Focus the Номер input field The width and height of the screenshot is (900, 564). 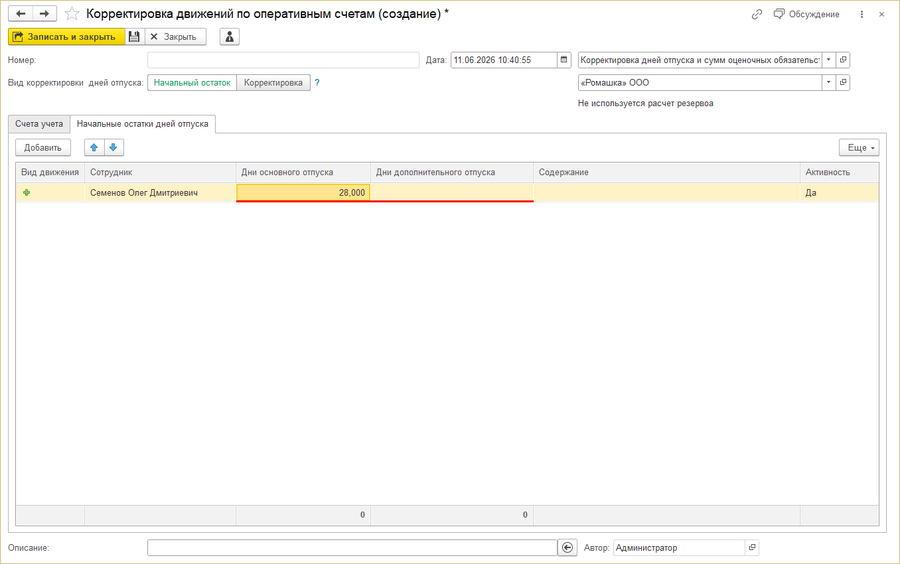tap(283, 60)
